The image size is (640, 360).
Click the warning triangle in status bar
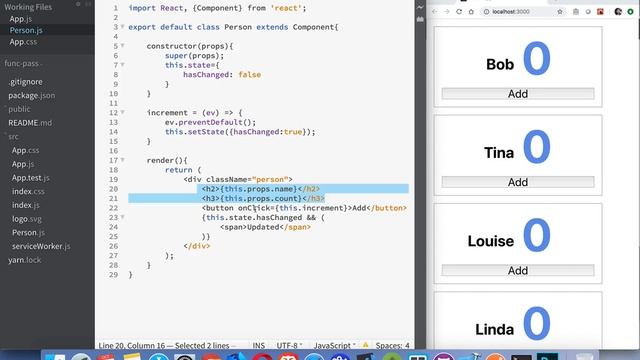point(365,345)
